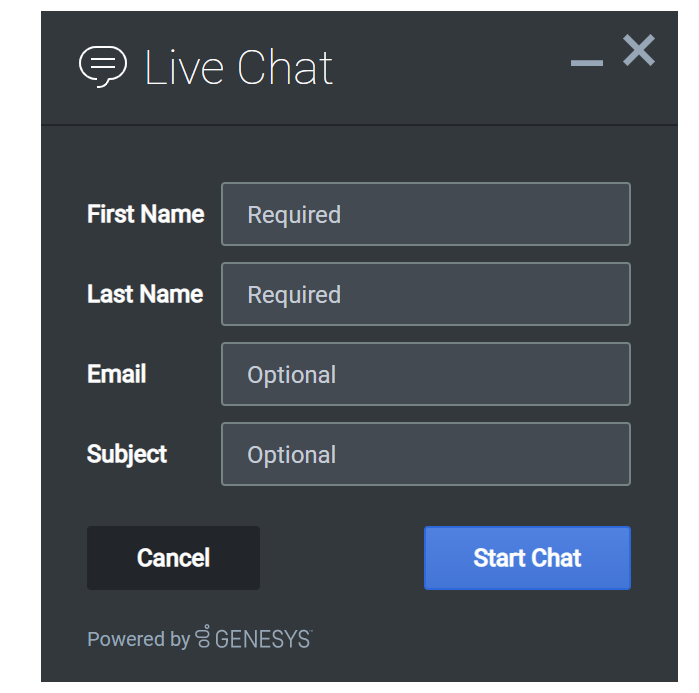Viewport: 699px width, 693px height.
Task: Minimize the Live Chat widget
Action: 587,63
